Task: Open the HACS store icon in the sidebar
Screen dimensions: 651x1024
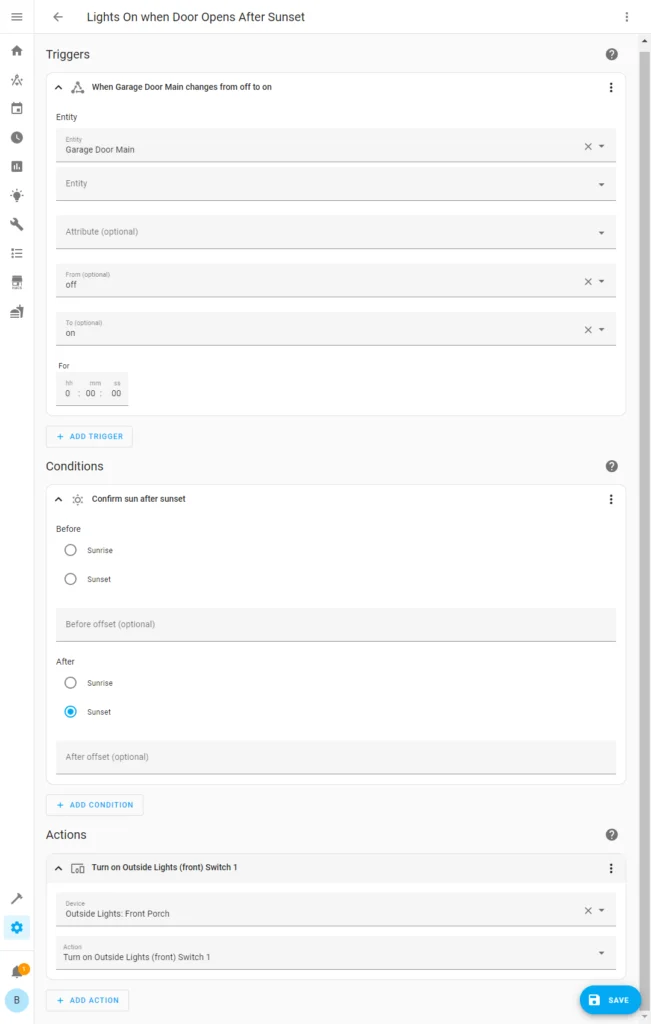Action: point(17,282)
